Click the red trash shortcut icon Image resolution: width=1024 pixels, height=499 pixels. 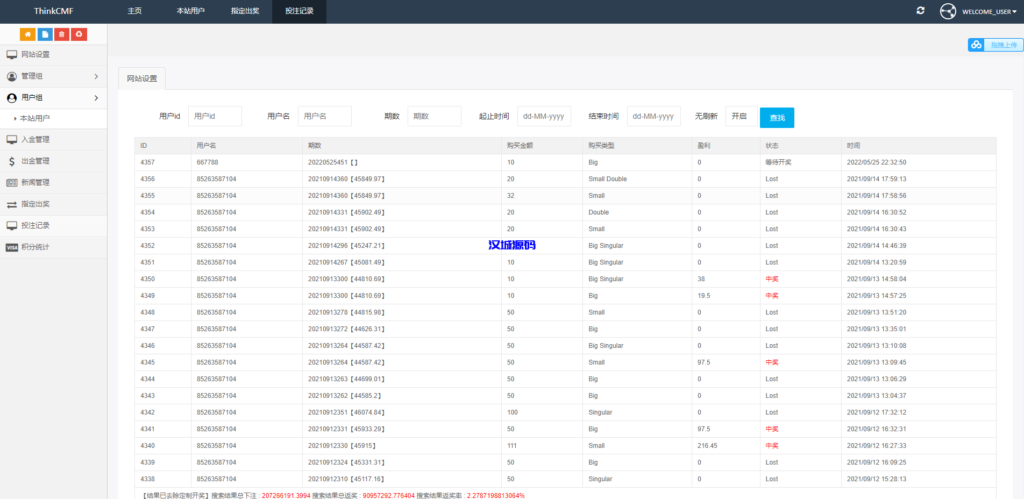click(x=62, y=34)
